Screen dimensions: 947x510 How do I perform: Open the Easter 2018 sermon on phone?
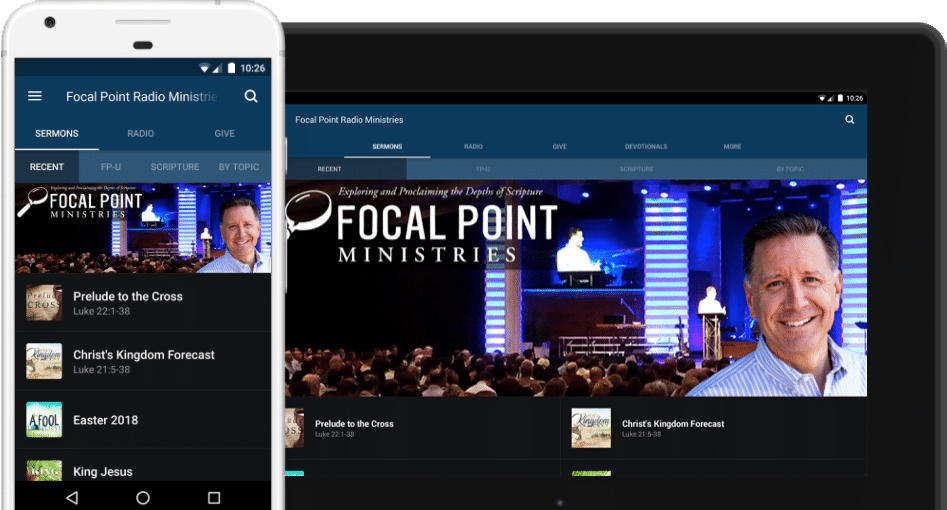coord(143,420)
